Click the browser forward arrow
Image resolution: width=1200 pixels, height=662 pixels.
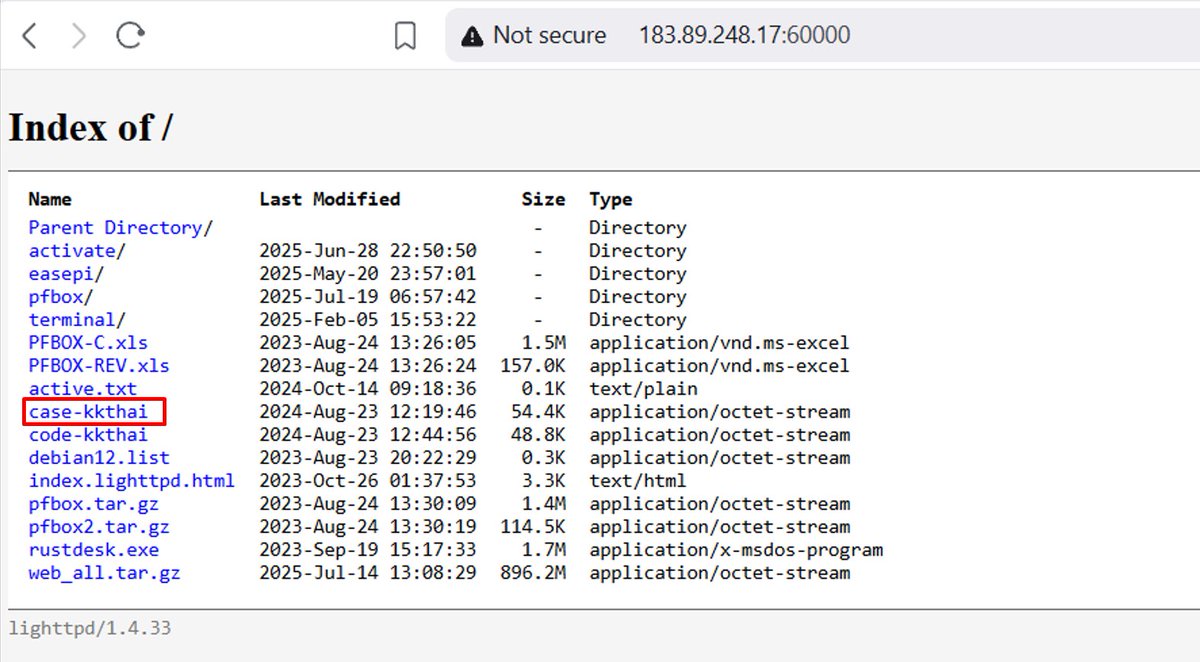coord(79,36)
